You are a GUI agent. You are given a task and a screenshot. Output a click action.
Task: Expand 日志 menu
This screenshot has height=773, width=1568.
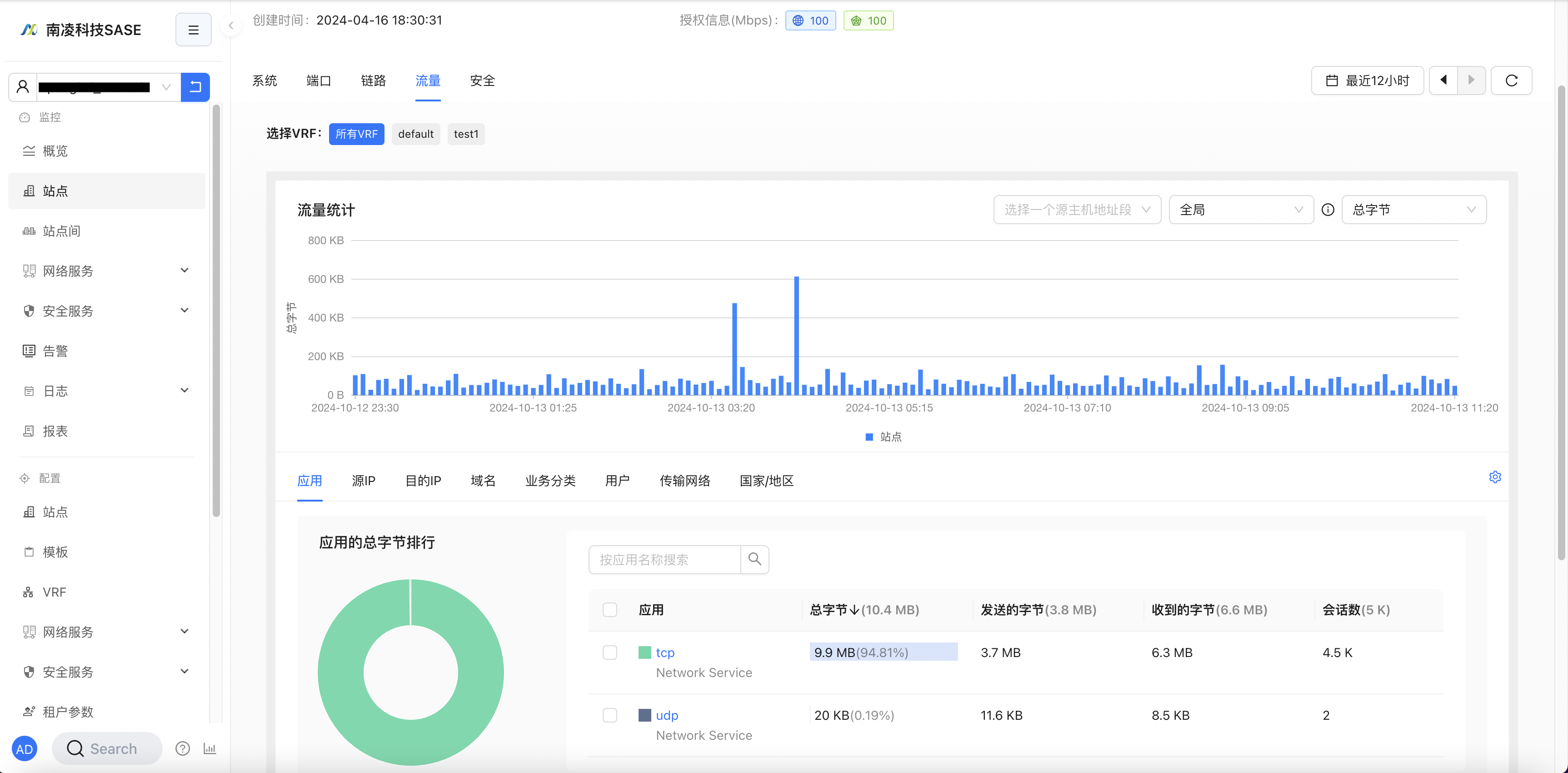tap(106, 391)
